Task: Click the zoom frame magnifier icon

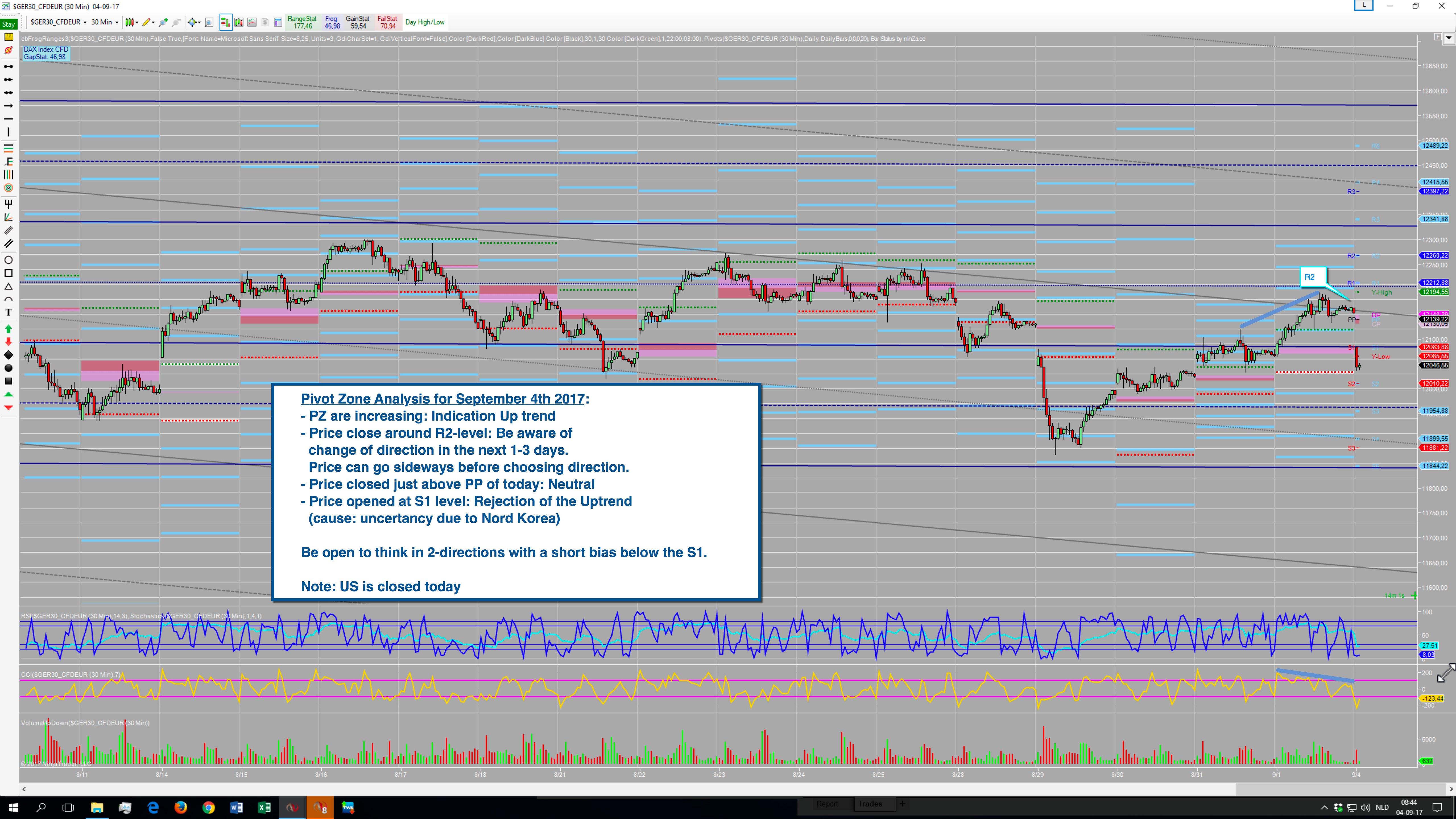Action: pos(209,22)
